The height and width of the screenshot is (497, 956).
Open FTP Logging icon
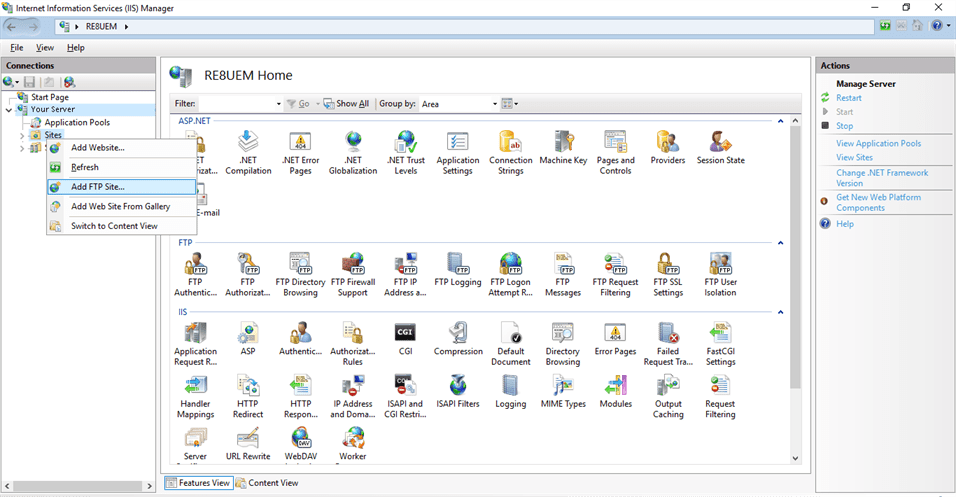point(457,270)
